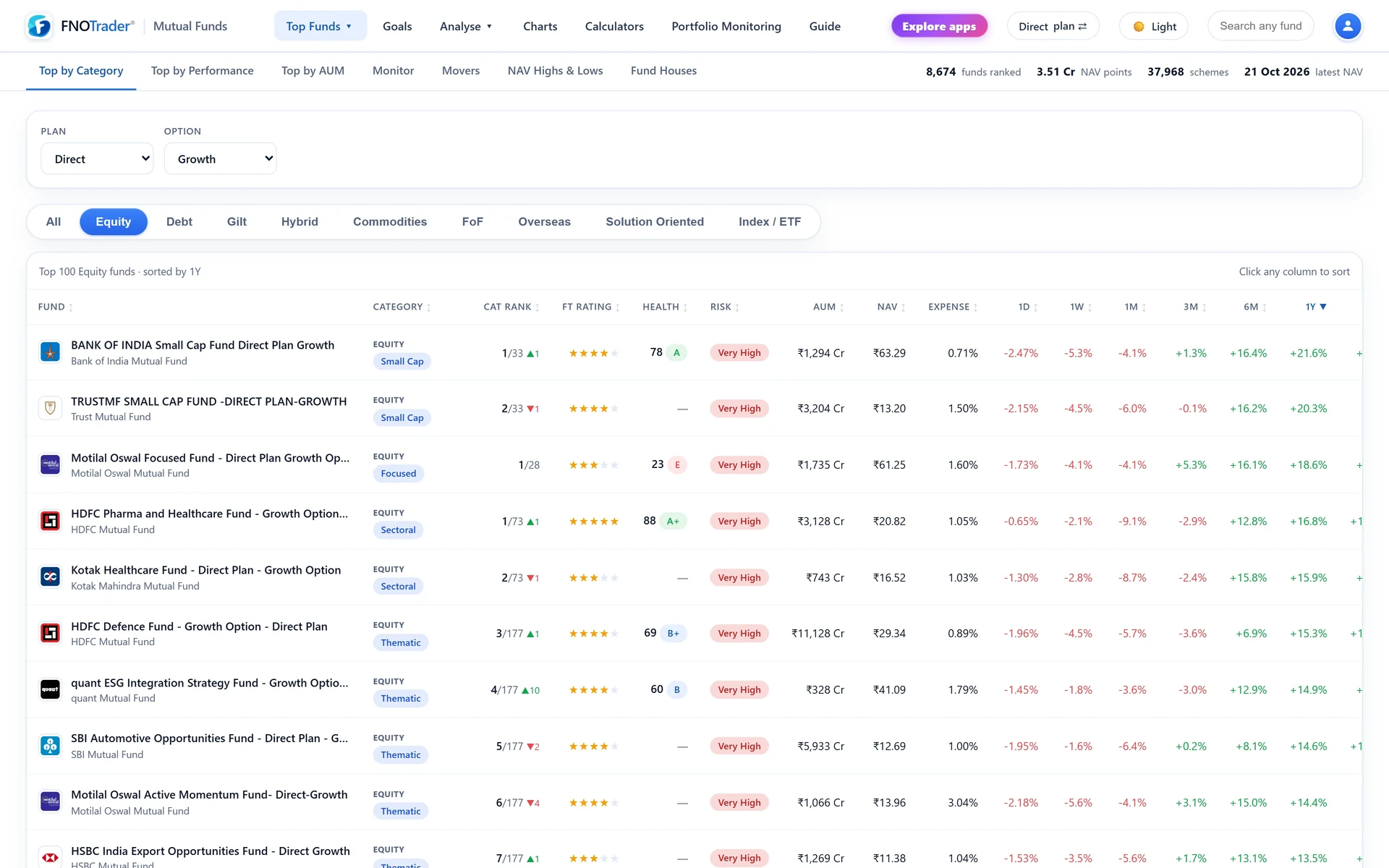Sort by the HEALTH column header
Viewport: 1389px width, 868px height.
coord(665,307)
